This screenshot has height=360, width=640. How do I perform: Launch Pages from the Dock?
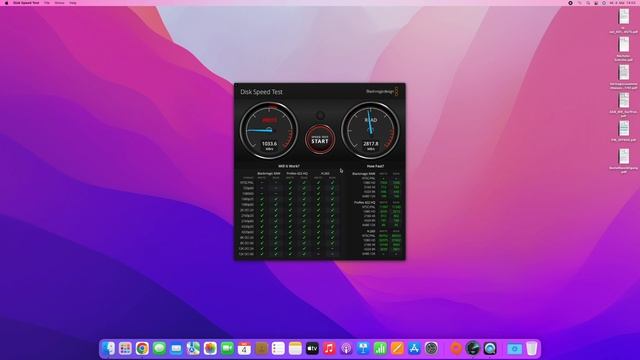pos(397,348)
